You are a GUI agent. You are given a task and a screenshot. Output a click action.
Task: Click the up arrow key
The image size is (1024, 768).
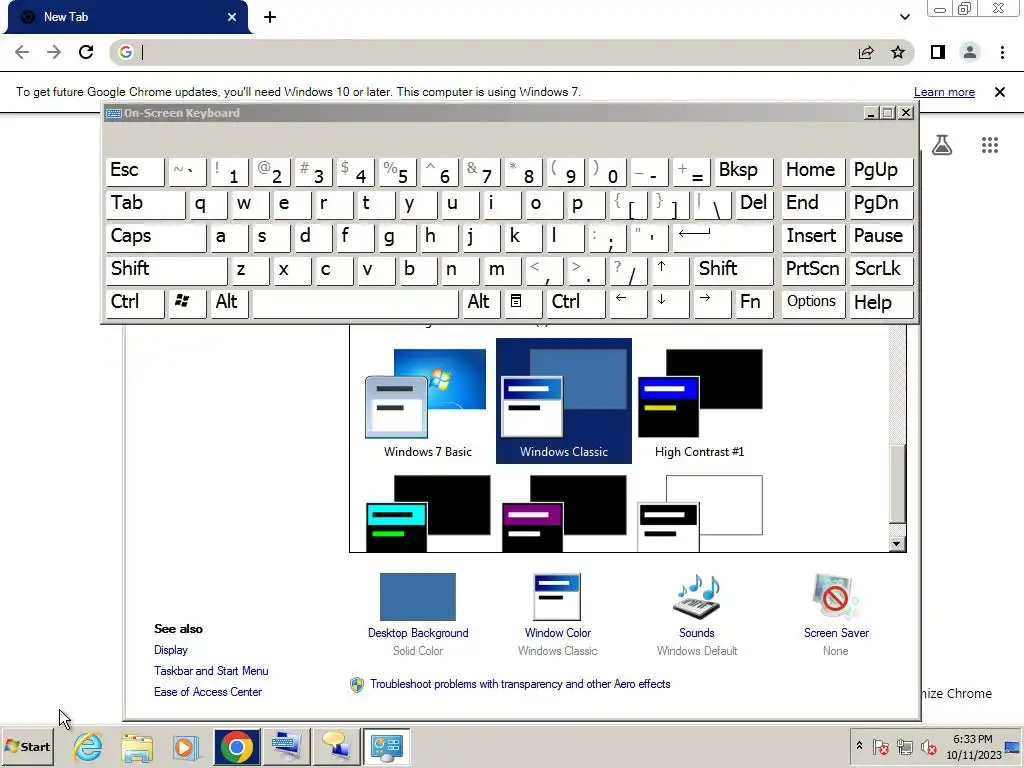click(x=670, y=270)
